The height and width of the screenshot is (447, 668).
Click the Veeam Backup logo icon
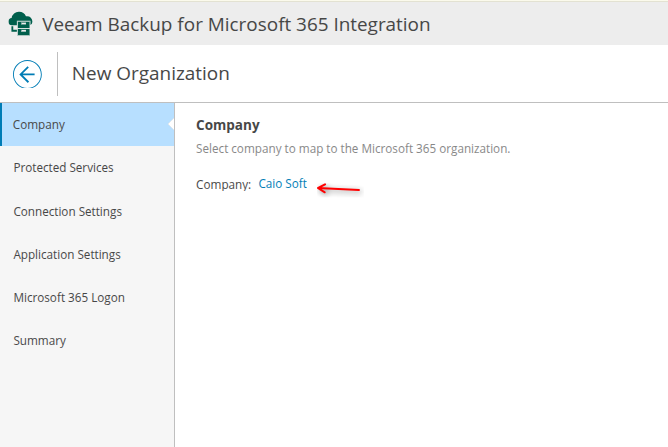pos(20,23)
